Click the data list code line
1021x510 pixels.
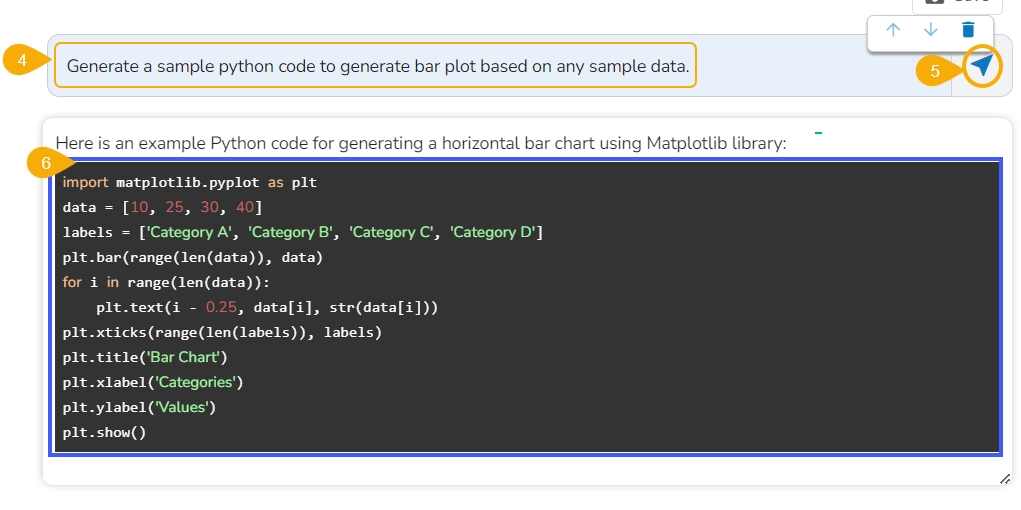[162, 208]
